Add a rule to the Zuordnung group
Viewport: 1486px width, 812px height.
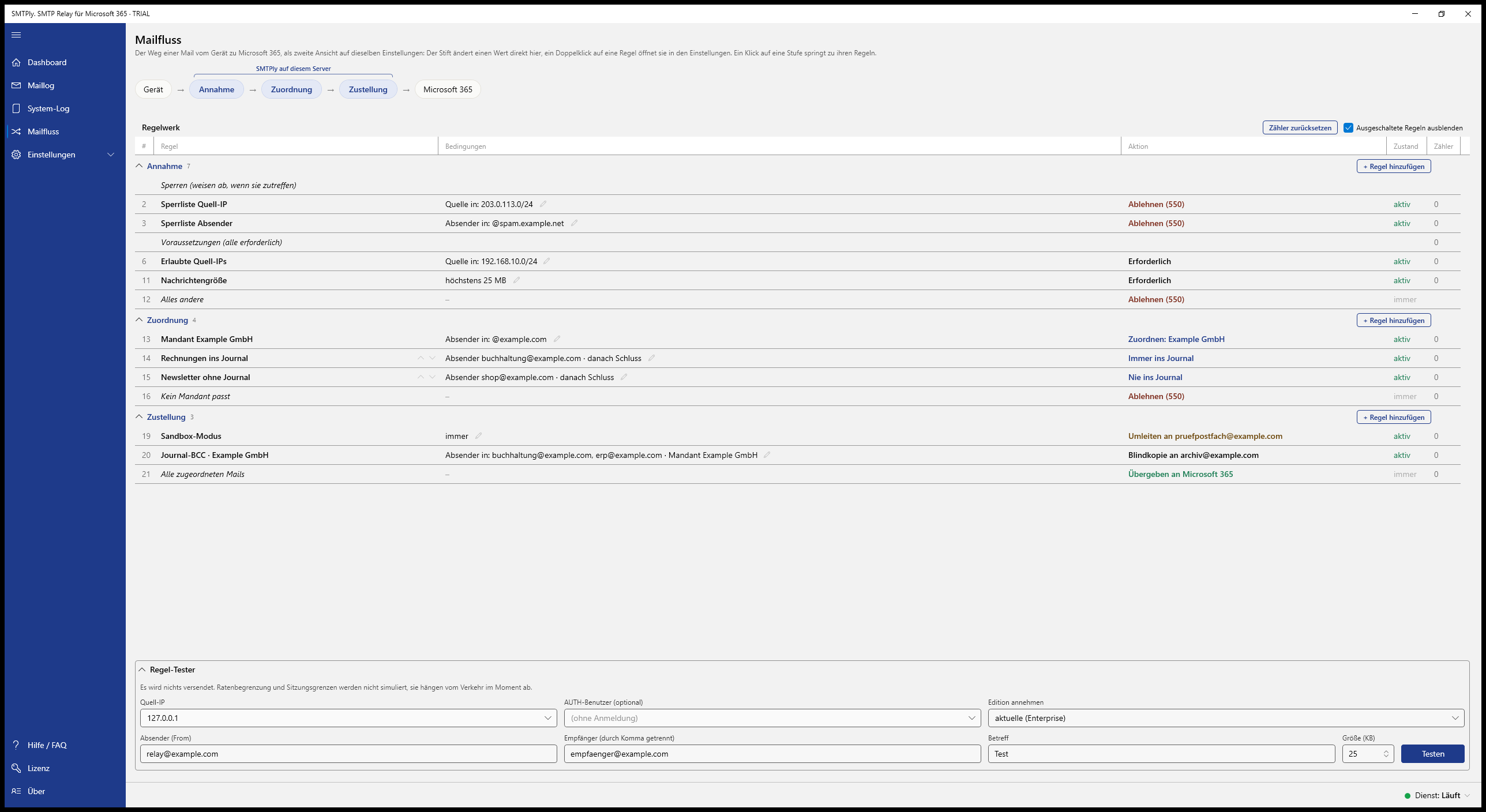(1394, 320)
